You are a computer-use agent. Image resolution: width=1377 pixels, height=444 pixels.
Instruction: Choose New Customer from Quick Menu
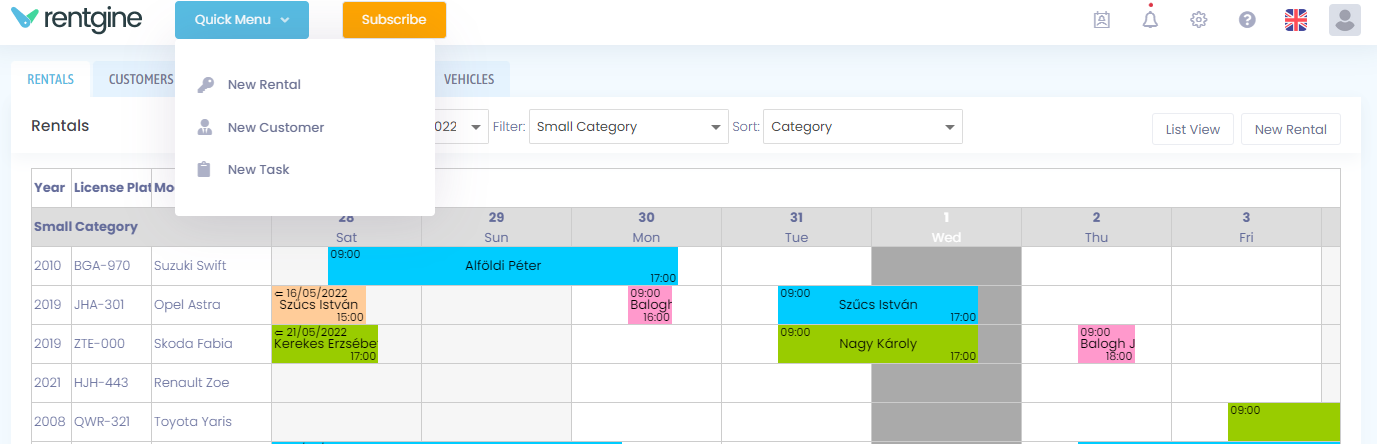click(x=275, y=127)
